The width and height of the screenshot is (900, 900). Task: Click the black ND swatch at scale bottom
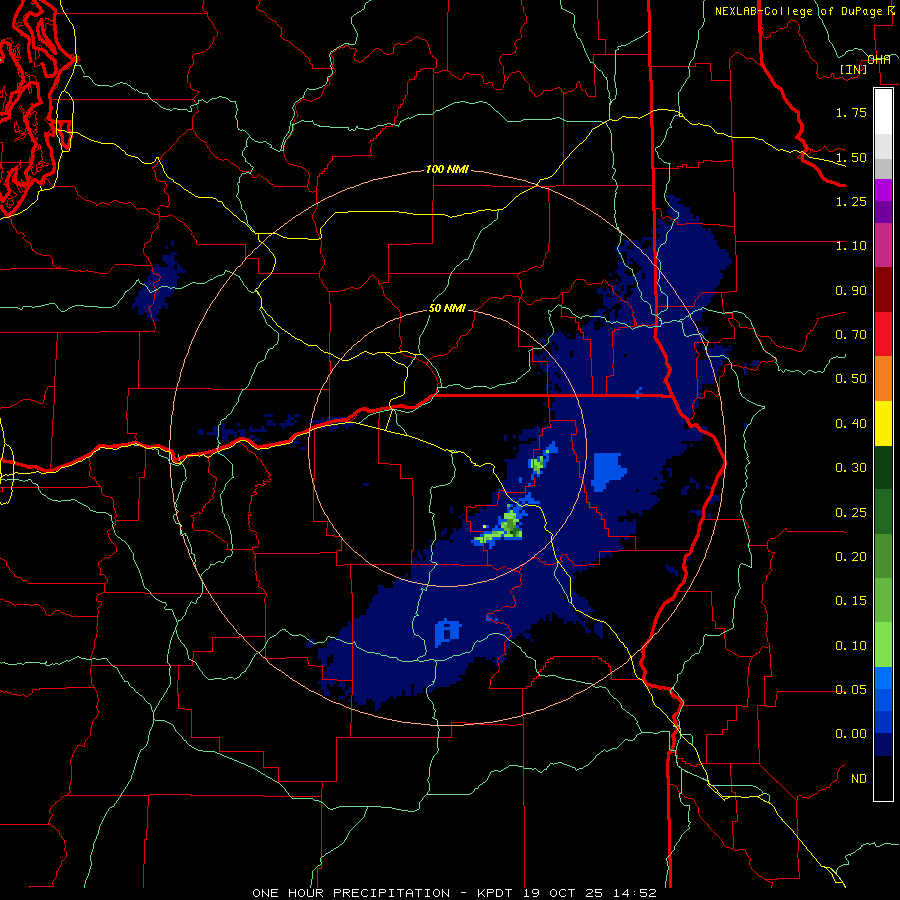[883, 778]
